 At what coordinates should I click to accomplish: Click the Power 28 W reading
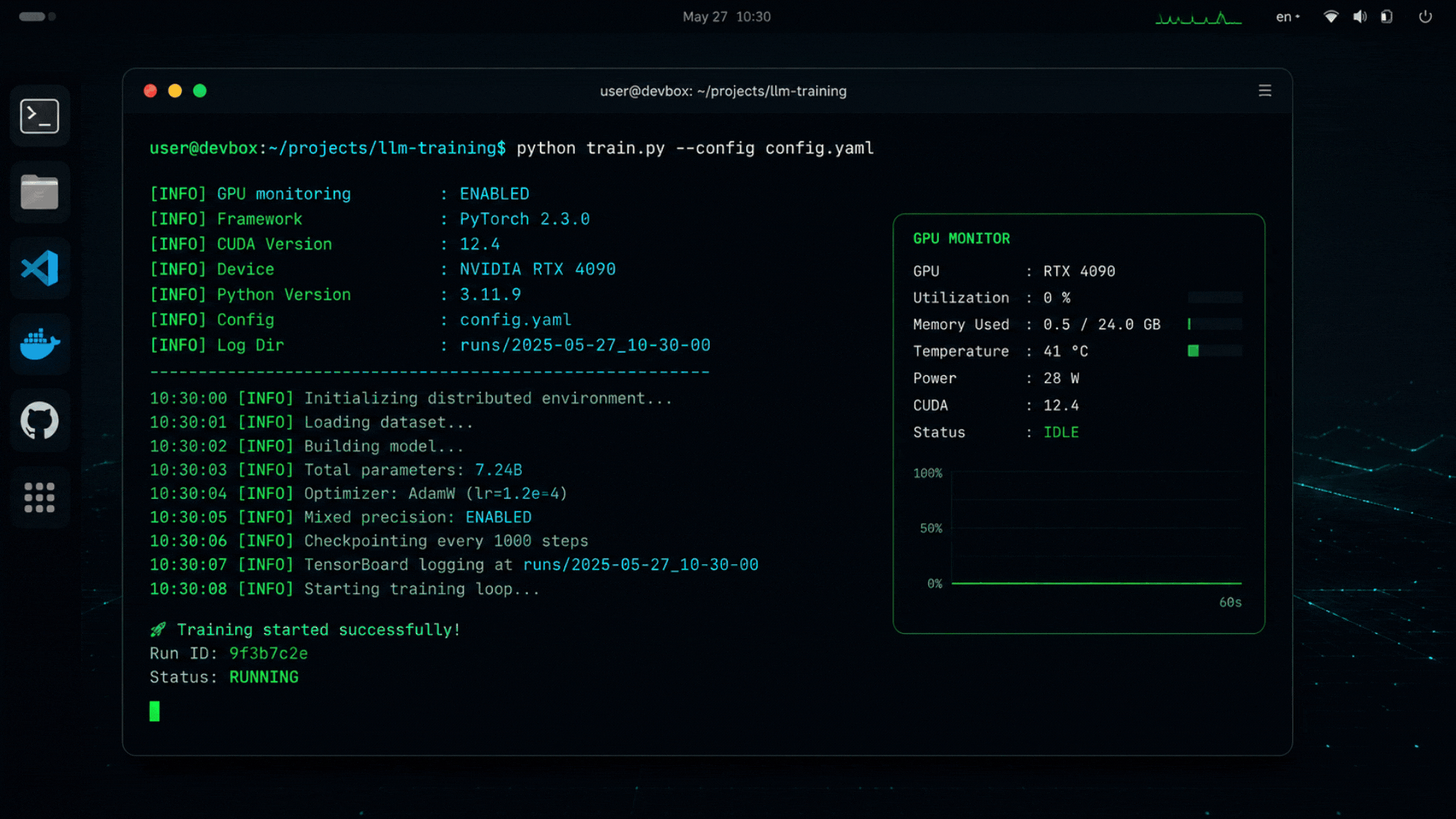(1061, 378)
